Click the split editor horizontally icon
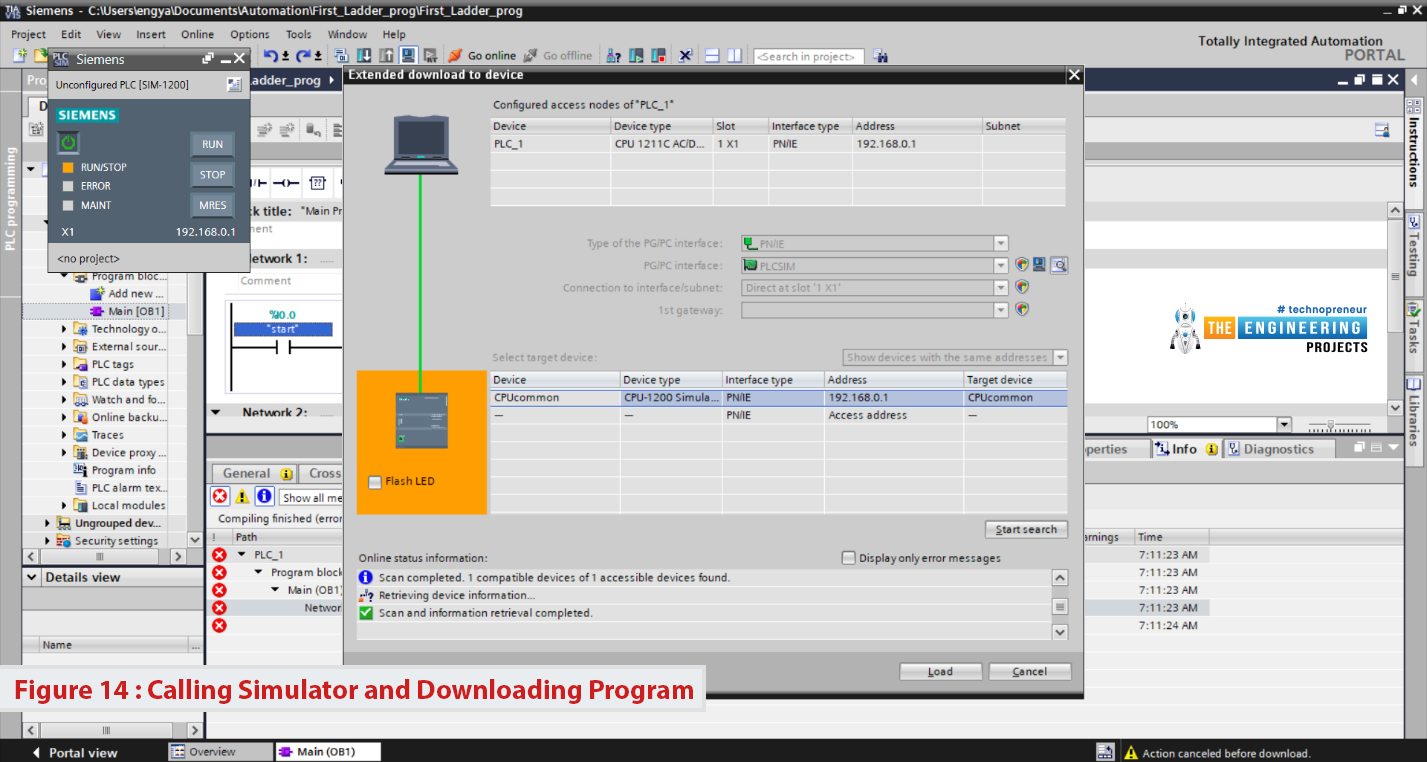This screenshot has height=762, width=1427. pyautogui.click(x=712, y=56)
